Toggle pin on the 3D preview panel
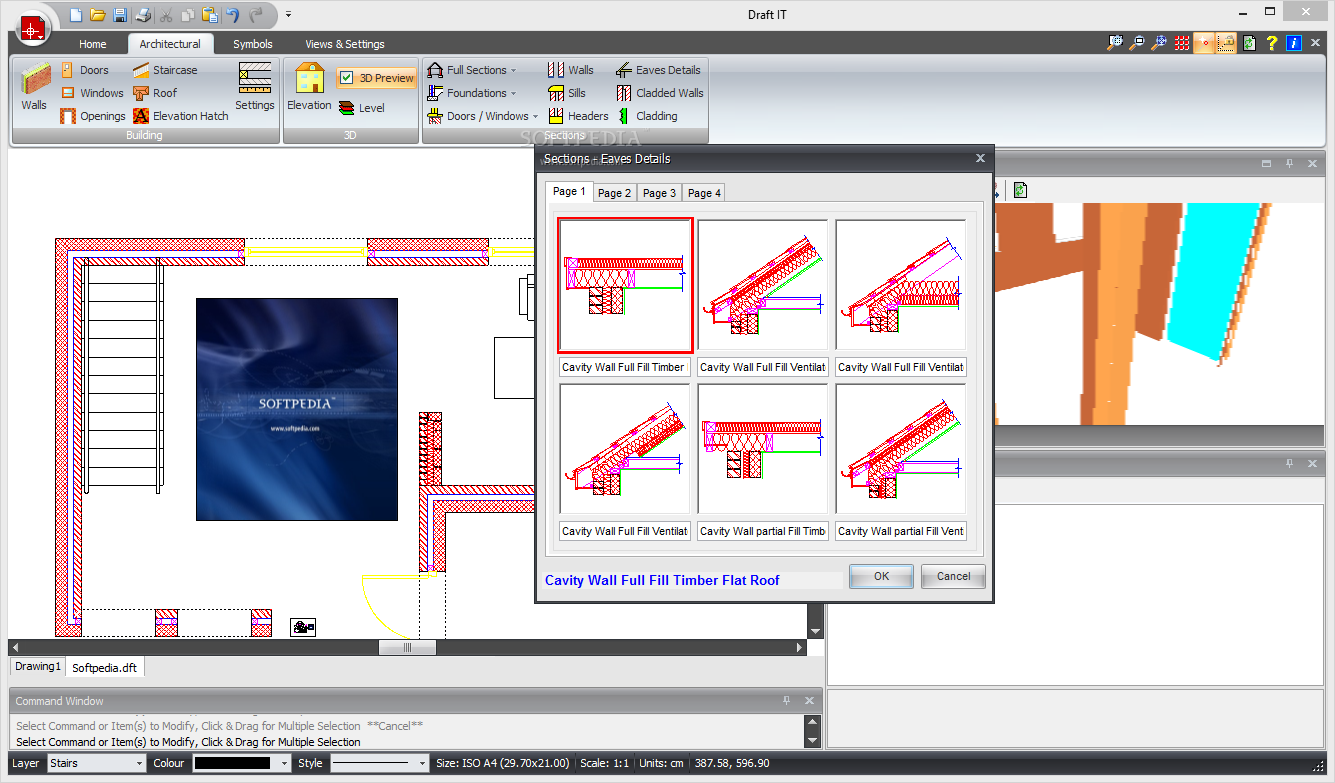Viewport: 1335px width, 783px height. pyautogui.click(x=1290, y=163)
